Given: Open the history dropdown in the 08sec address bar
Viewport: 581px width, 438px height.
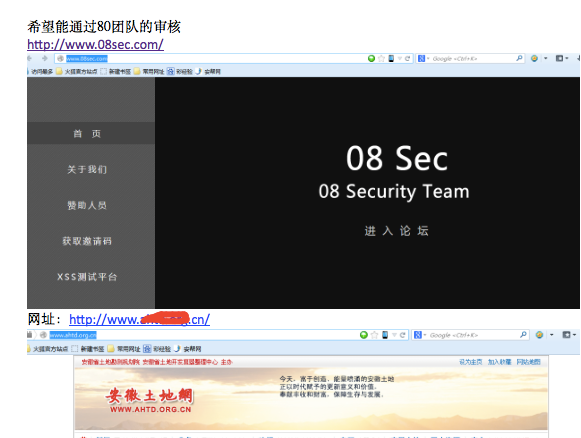Looking at the screenshot, I should 400,59.
